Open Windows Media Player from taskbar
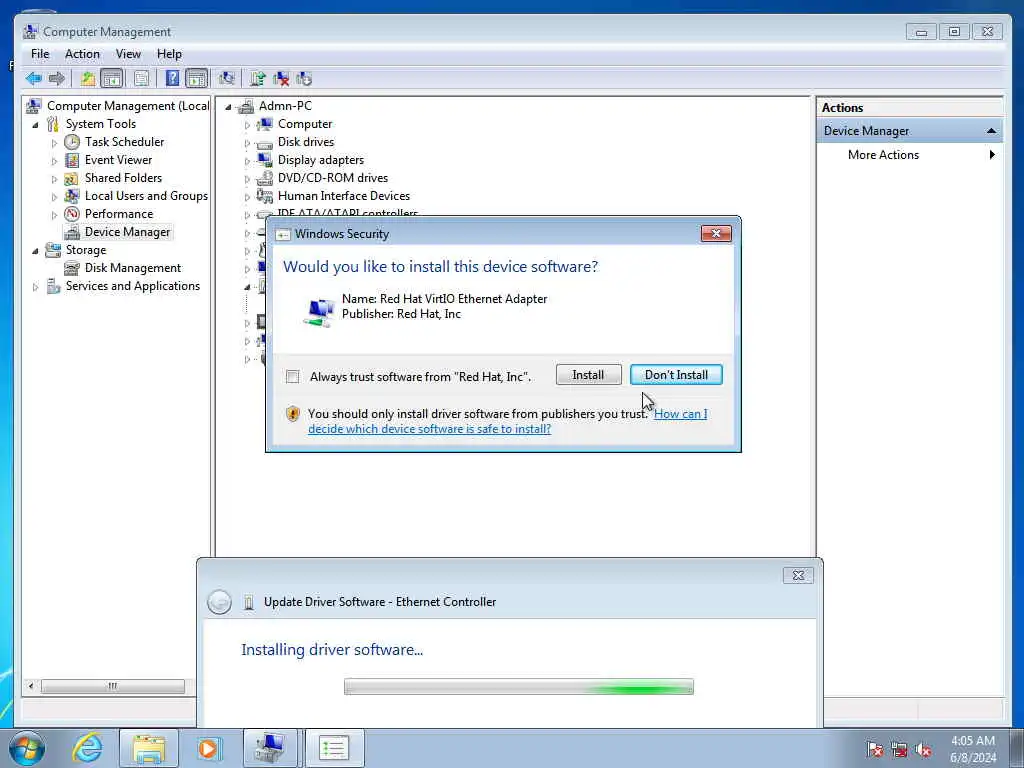 (x=210, y=748)
